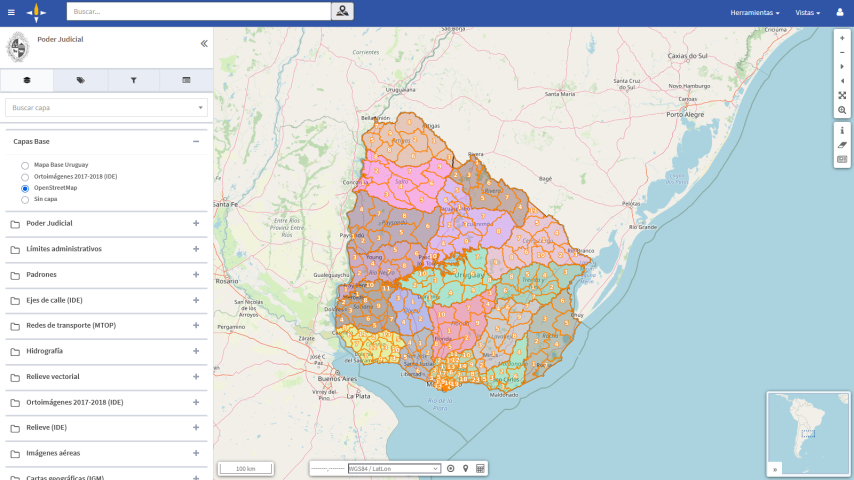Go to next map view arrow
This screenshot has width=854, height=480.
(x=842, y=67)
